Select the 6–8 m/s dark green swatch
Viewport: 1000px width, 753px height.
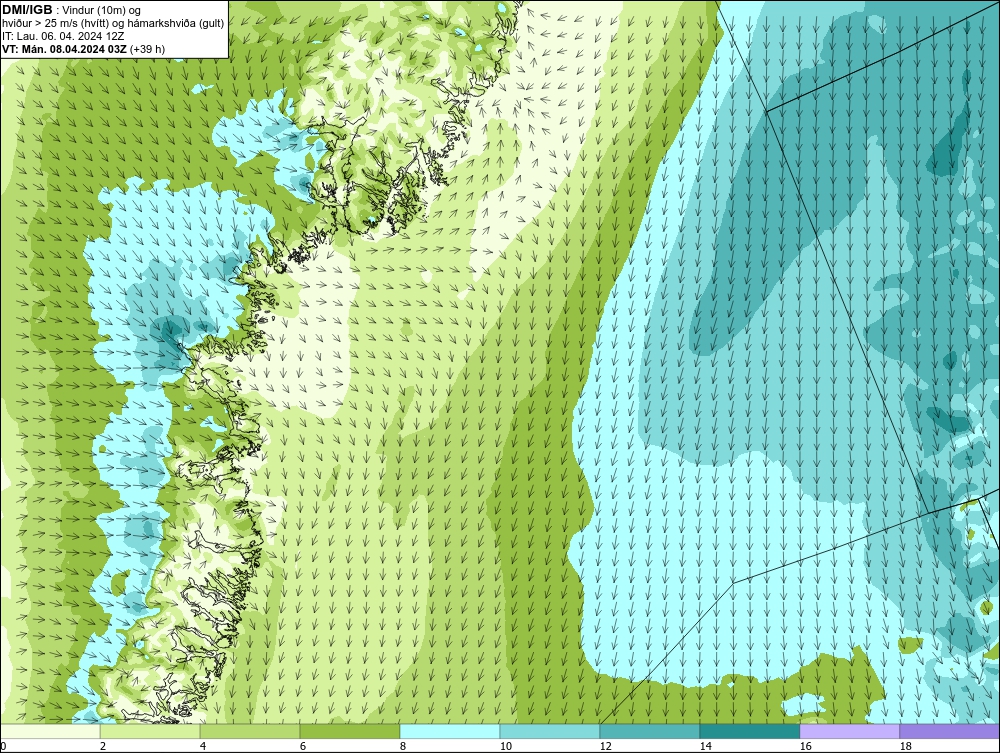[x=350, y=731]
